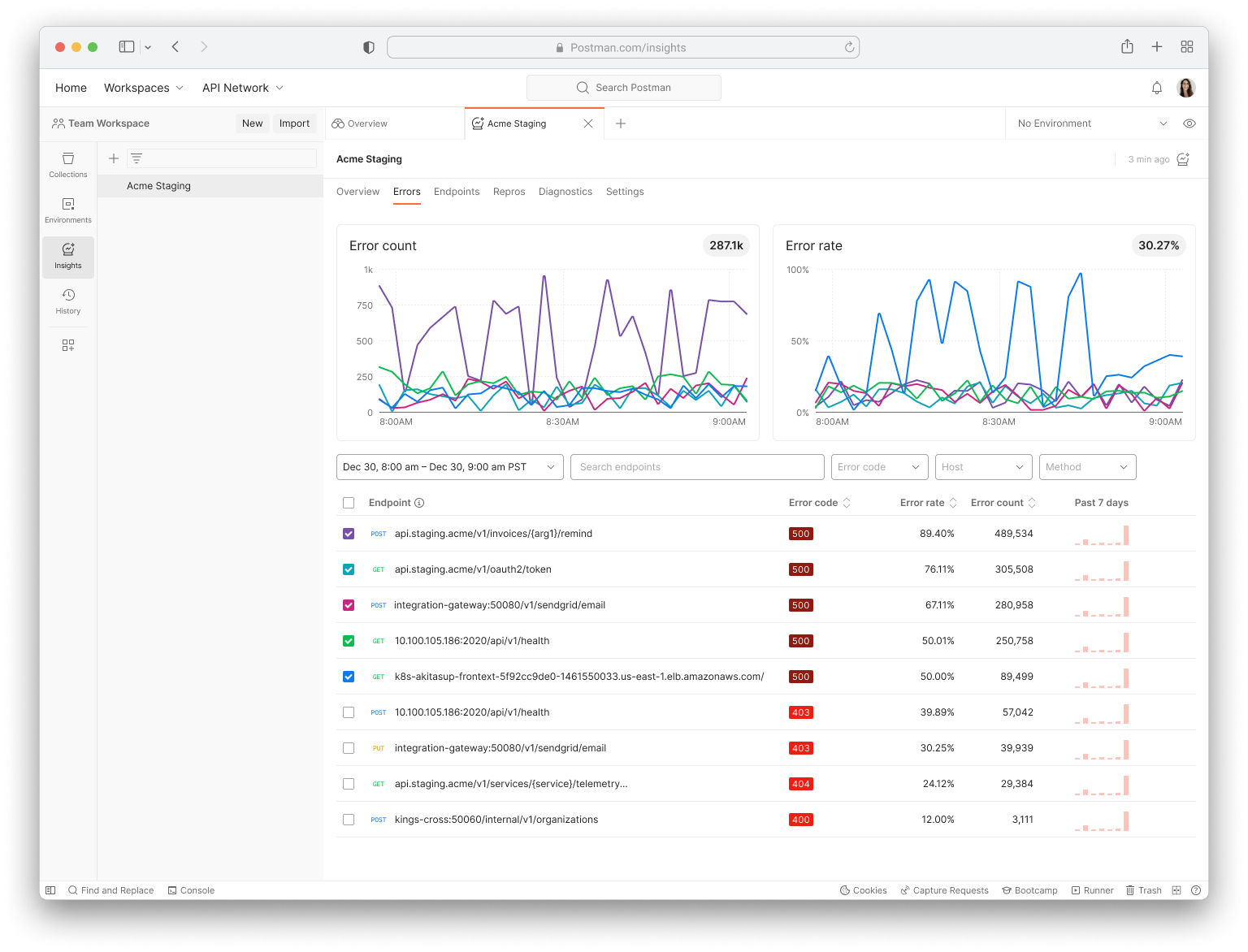Viewport: 1248px width, 952px height.
Task: Open the Host filter dropdown
Action: pos(984,467)
